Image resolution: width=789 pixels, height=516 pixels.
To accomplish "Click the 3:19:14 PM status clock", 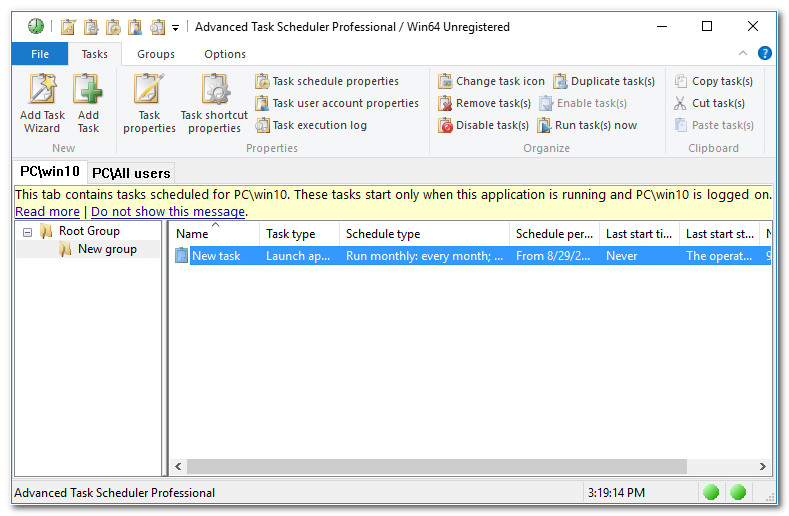I will (x=616, y=493).
